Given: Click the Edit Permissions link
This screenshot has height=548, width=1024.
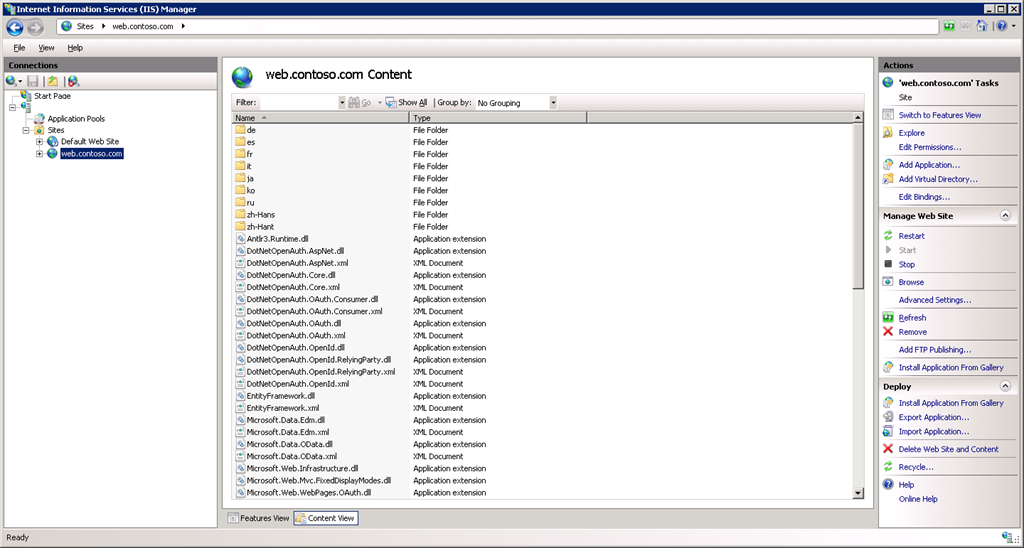Looking at the screenshot, I should point(930,147).
